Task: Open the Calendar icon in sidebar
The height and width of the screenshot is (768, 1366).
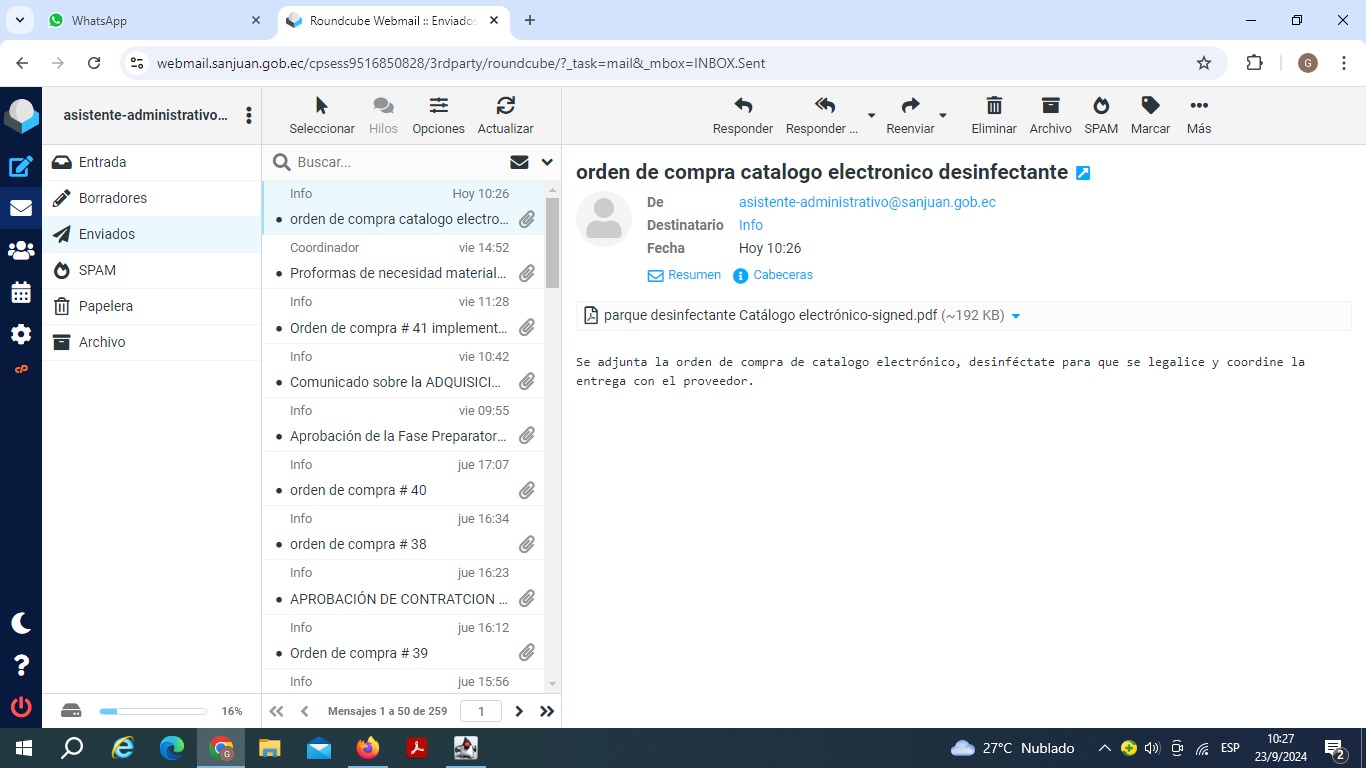Action: [21, 292]
